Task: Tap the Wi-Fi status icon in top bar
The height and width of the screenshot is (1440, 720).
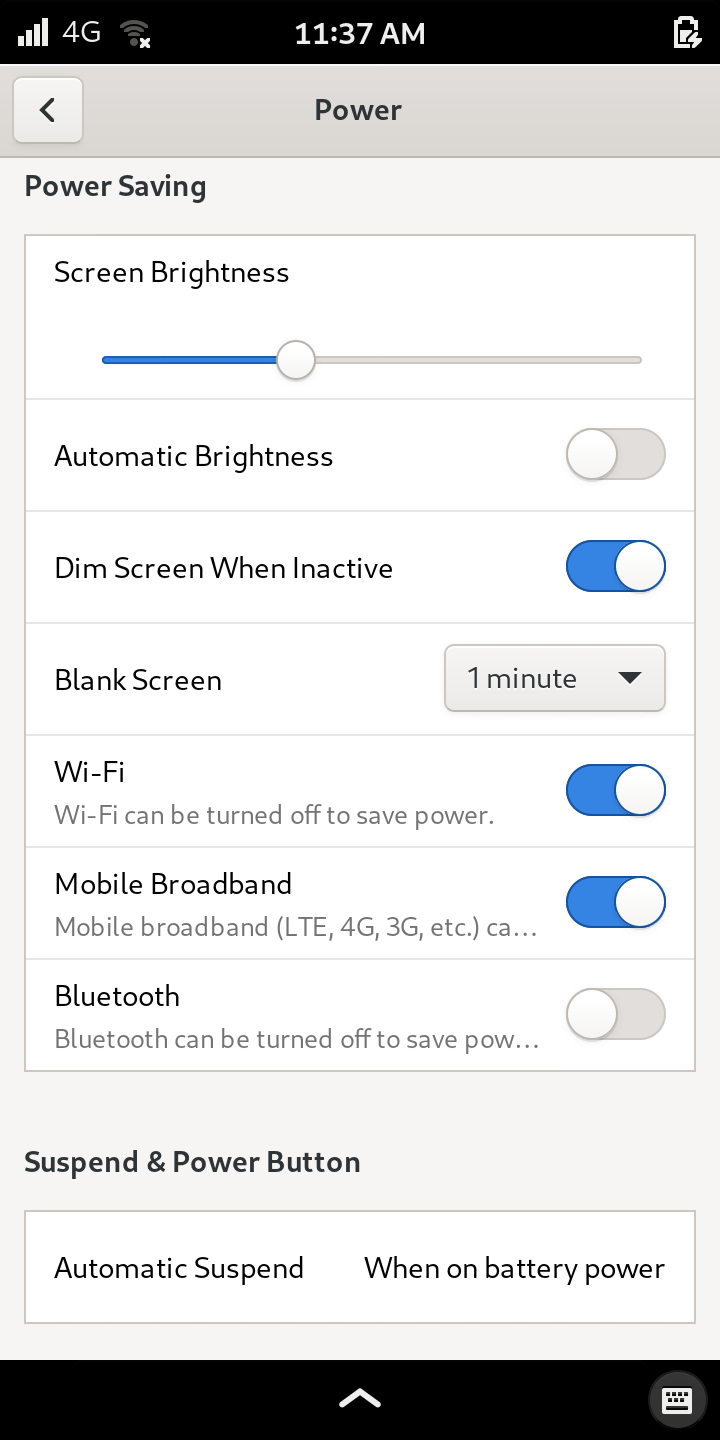Action: point(135,34)
